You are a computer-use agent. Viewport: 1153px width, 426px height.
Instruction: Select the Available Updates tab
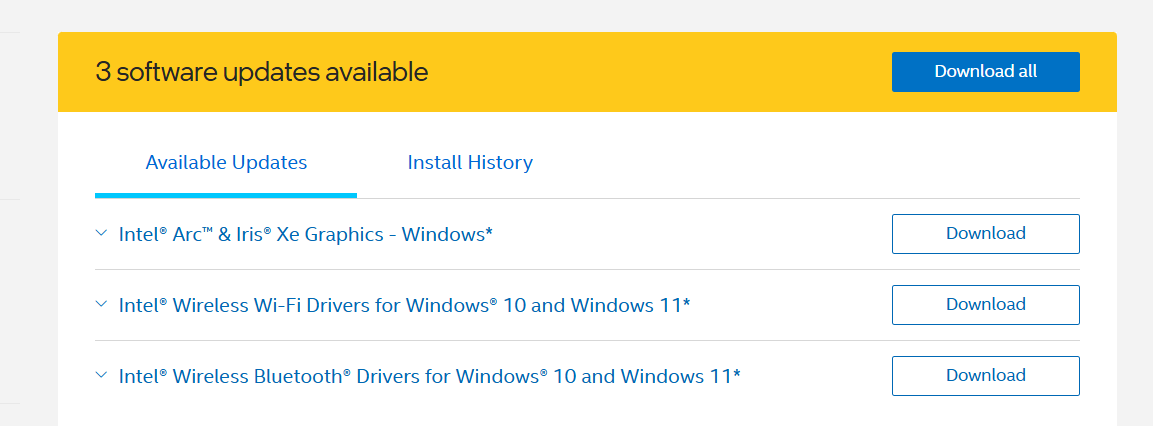(226, 162)
